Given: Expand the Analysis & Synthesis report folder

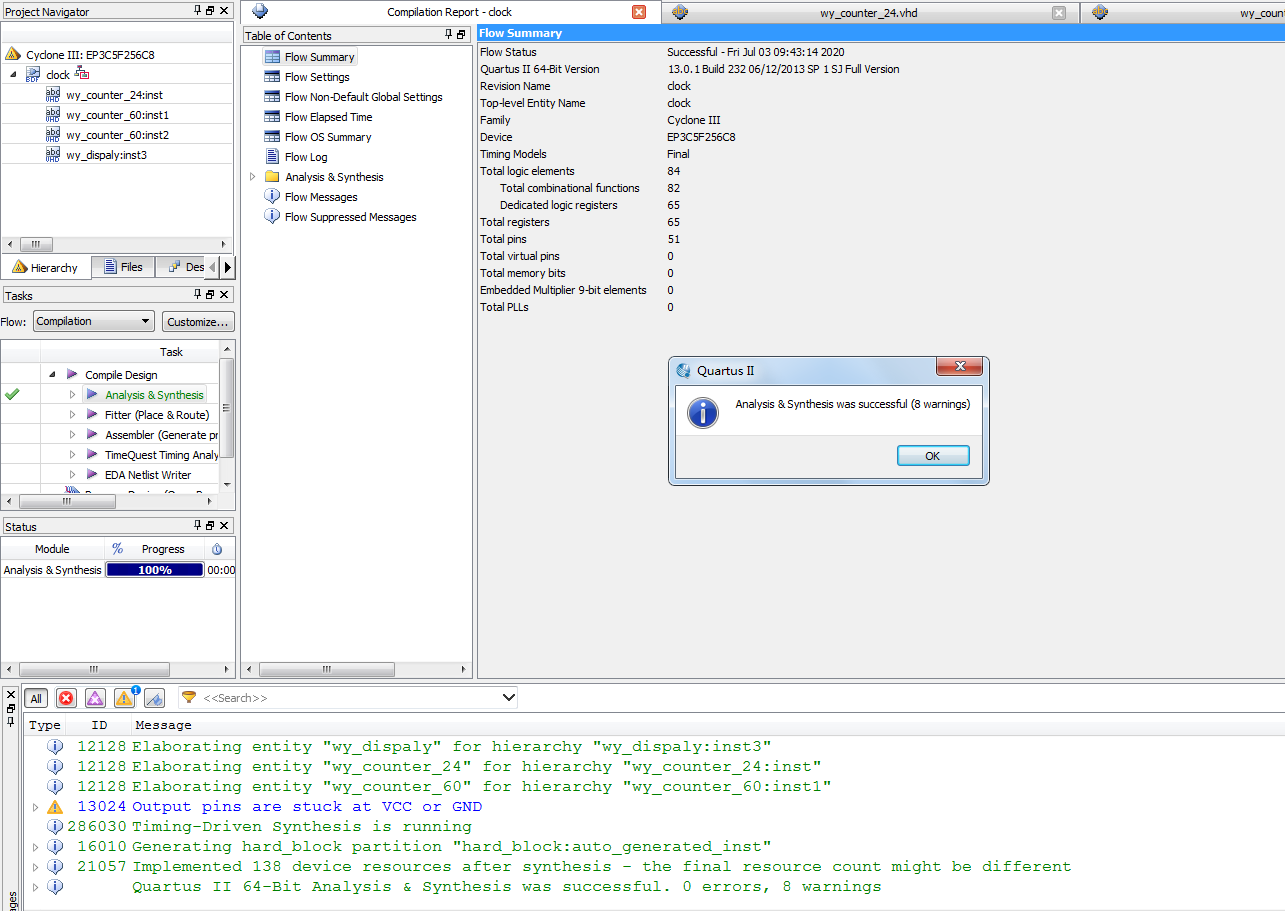Looking at the screenshot, I should click(252, 177).
